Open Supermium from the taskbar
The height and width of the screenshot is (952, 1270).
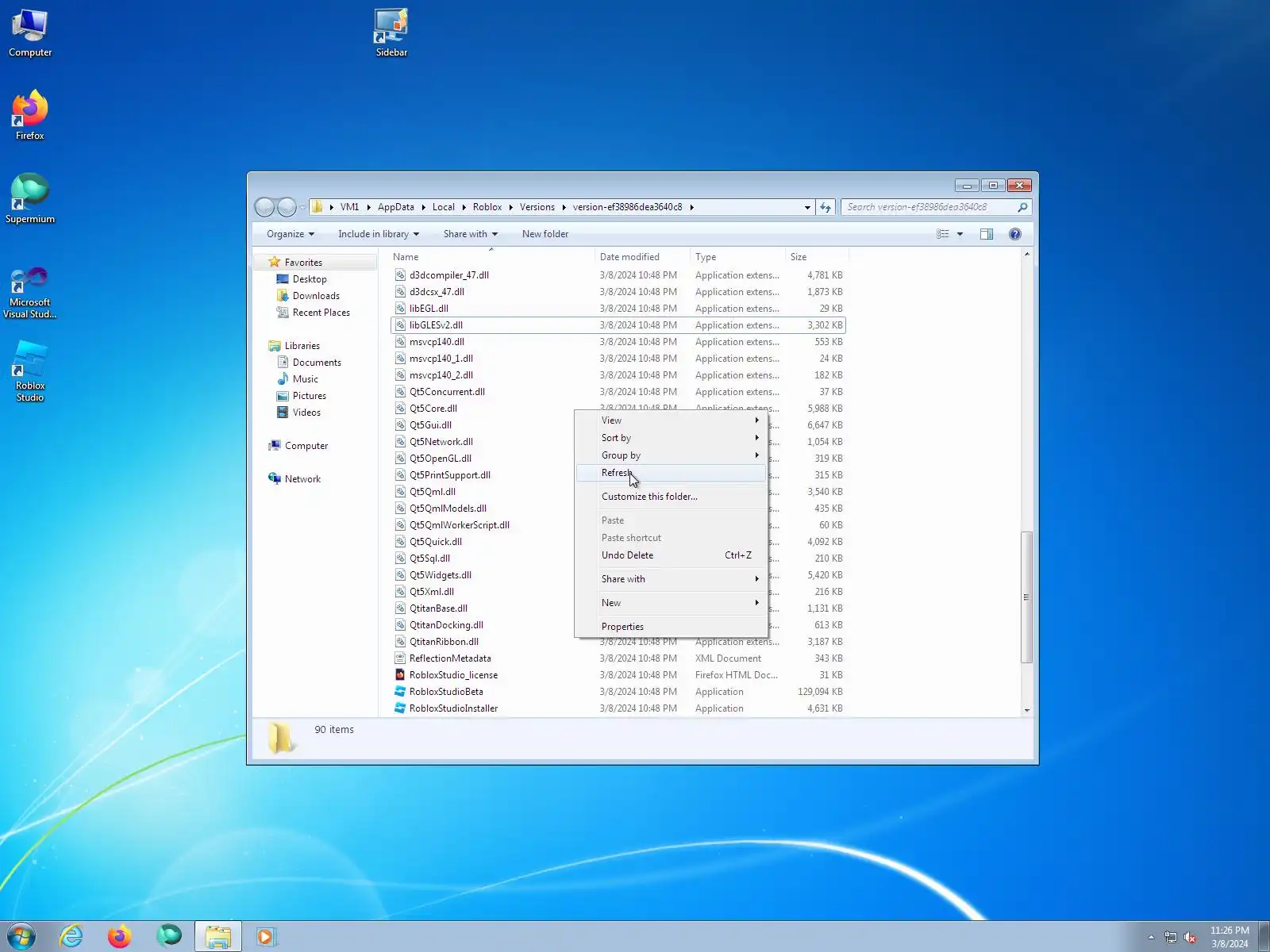pyautogui.click(x=168, y=936)
